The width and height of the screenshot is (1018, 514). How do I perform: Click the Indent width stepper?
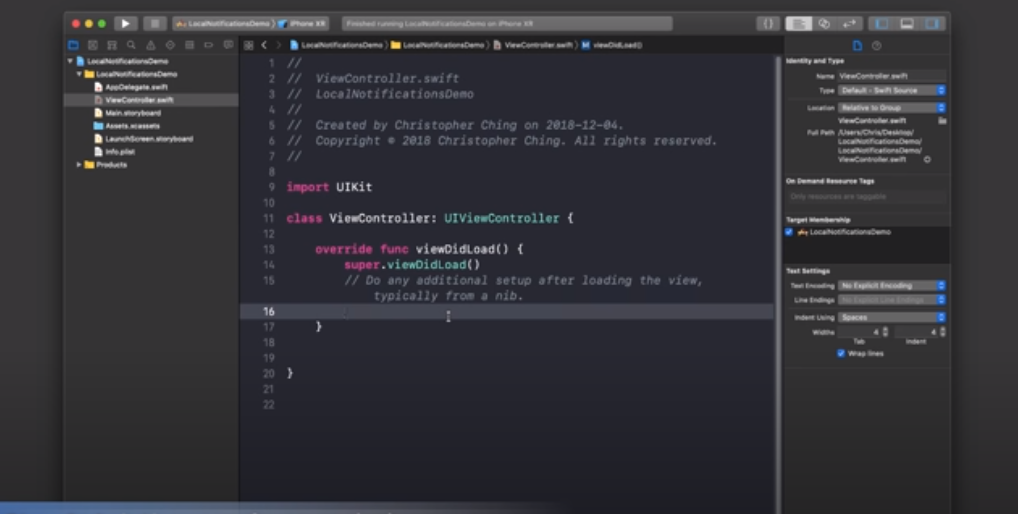tap(943, 332)
